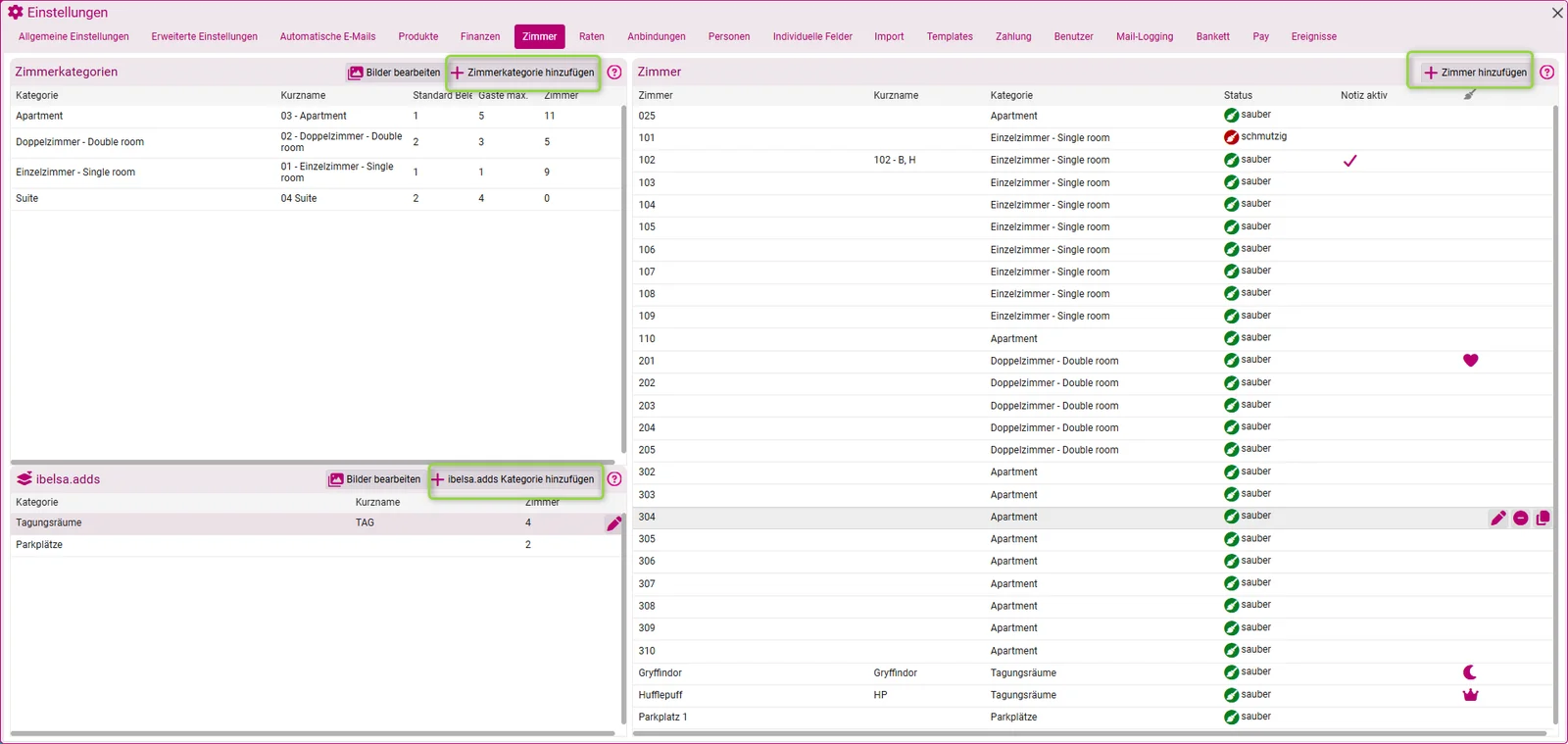Click the Status column header in Zimmer table
The width and height of the screenshot is (1568, 744).
(x=1238, y=95)
